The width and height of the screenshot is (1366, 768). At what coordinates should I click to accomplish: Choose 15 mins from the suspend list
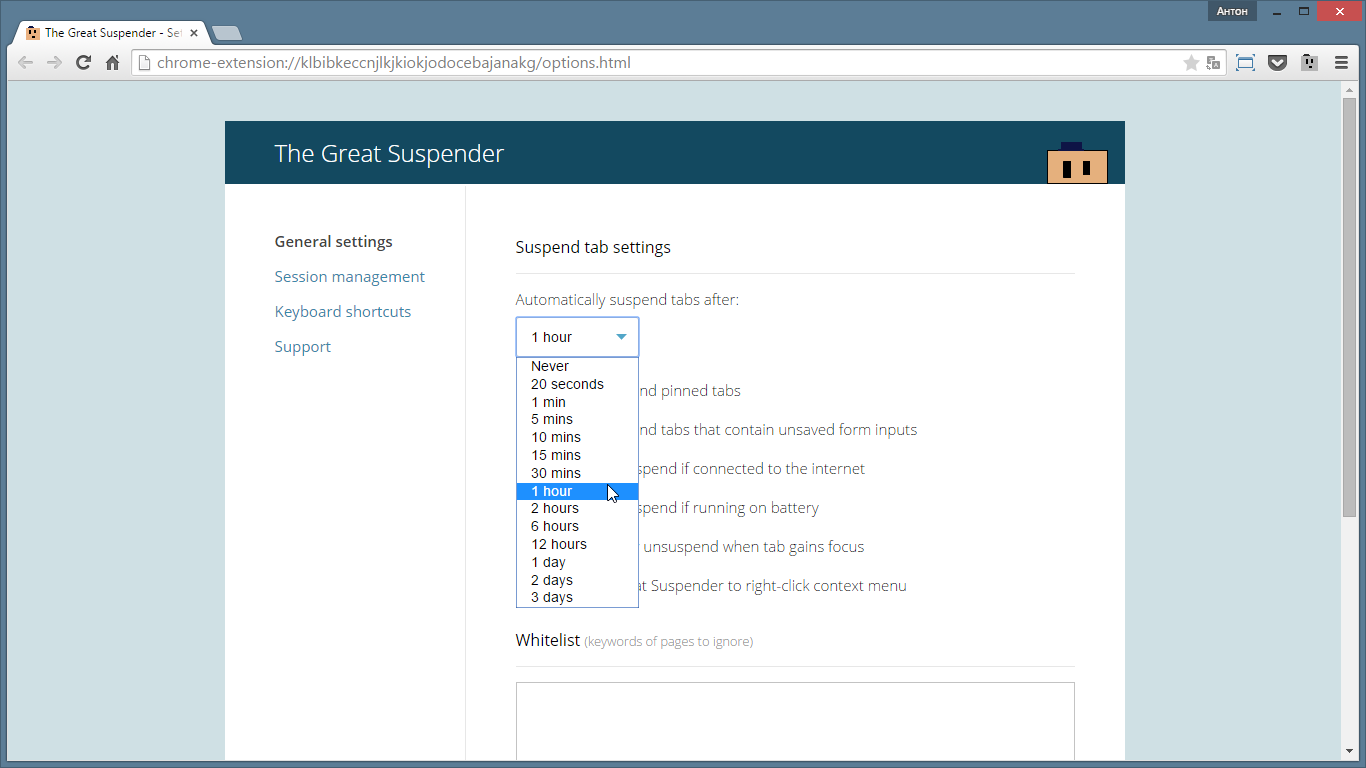[x=577, y=455]
